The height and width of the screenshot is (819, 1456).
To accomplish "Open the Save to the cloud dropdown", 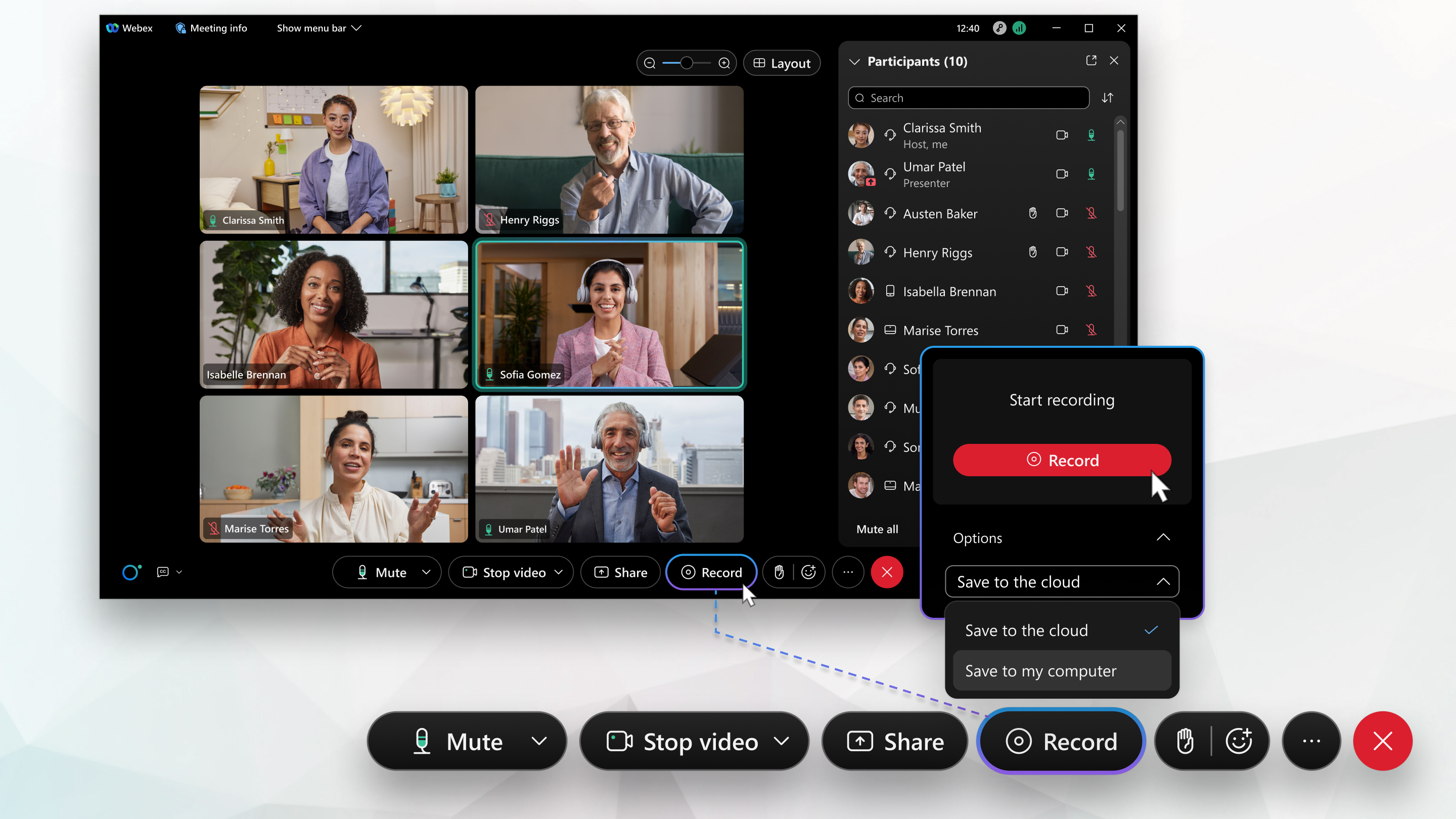I will click(x=1062, y=582).
